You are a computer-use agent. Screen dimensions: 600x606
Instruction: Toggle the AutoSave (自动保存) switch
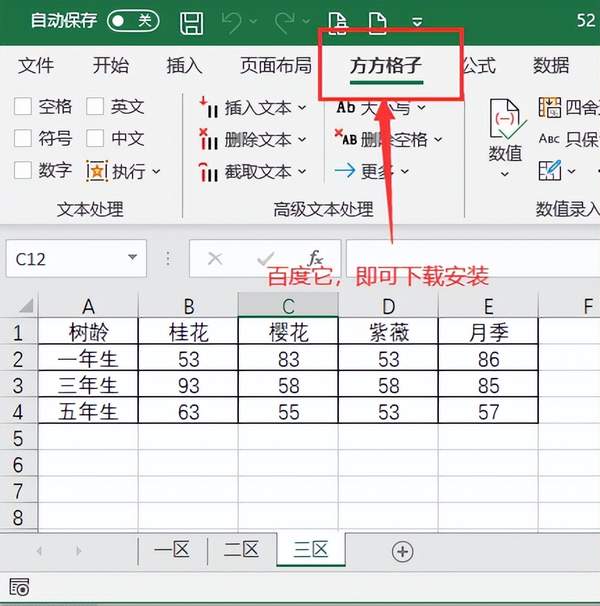pyautogui.click(x=133, y=20)
